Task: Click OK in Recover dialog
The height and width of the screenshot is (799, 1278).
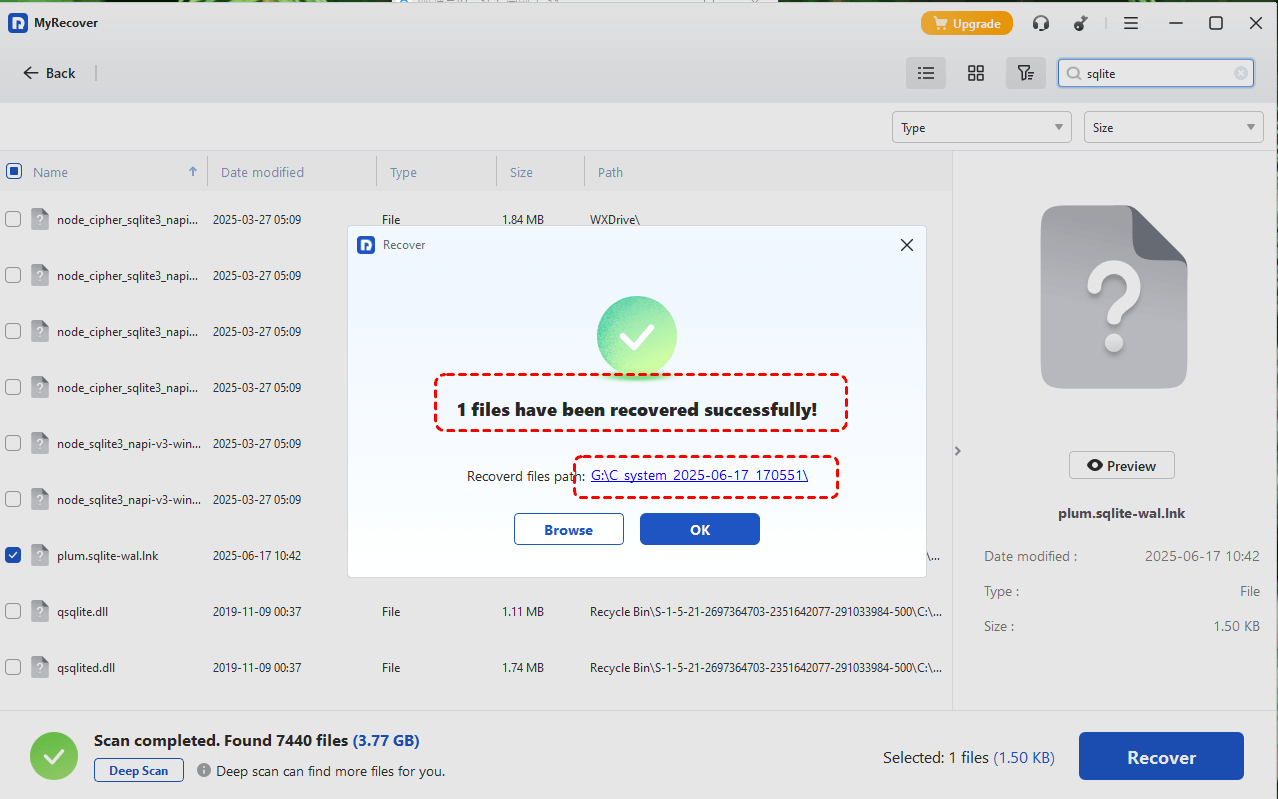Action: coord(700,530)
